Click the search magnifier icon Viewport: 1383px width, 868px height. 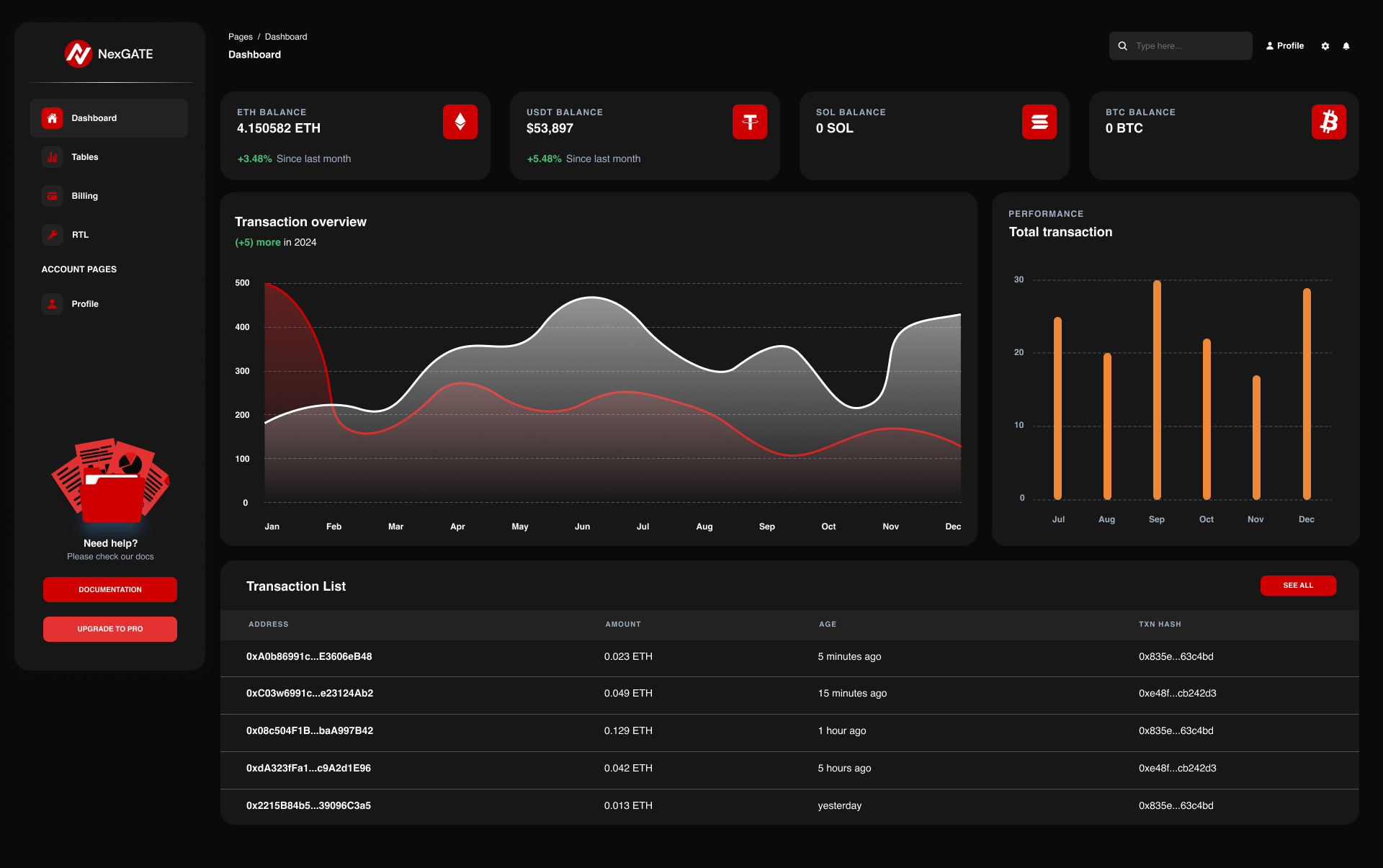pyautogui.click(x=1122, y=46)
